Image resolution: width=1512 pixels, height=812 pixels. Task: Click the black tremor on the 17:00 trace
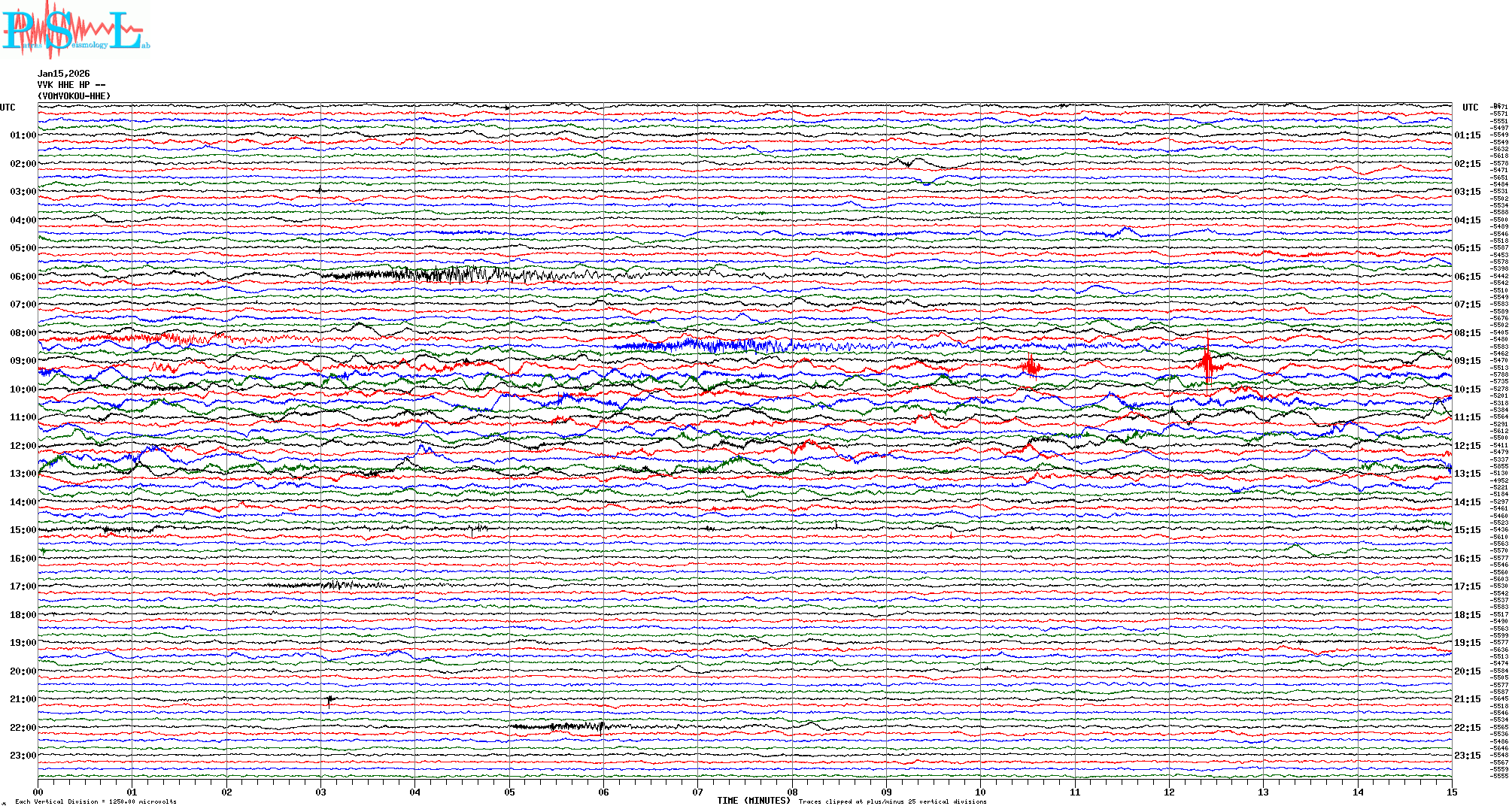pos(339,585)
